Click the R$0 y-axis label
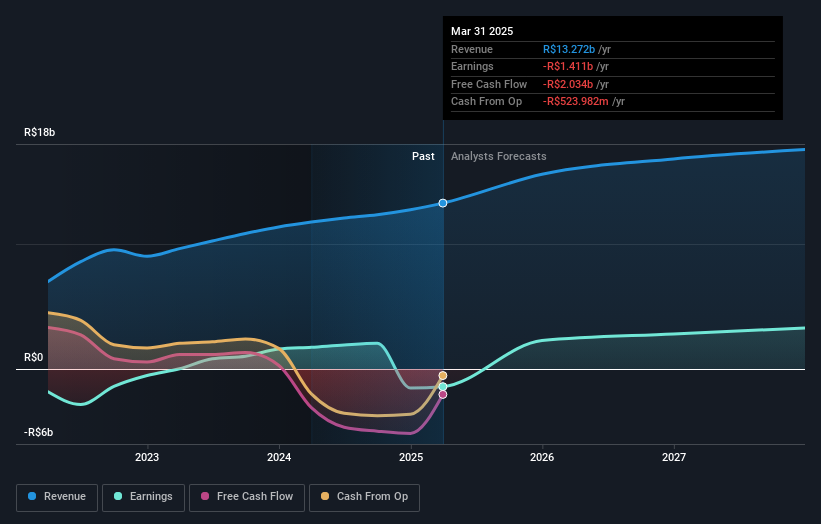The image size is (821, 524). point(34,358)
